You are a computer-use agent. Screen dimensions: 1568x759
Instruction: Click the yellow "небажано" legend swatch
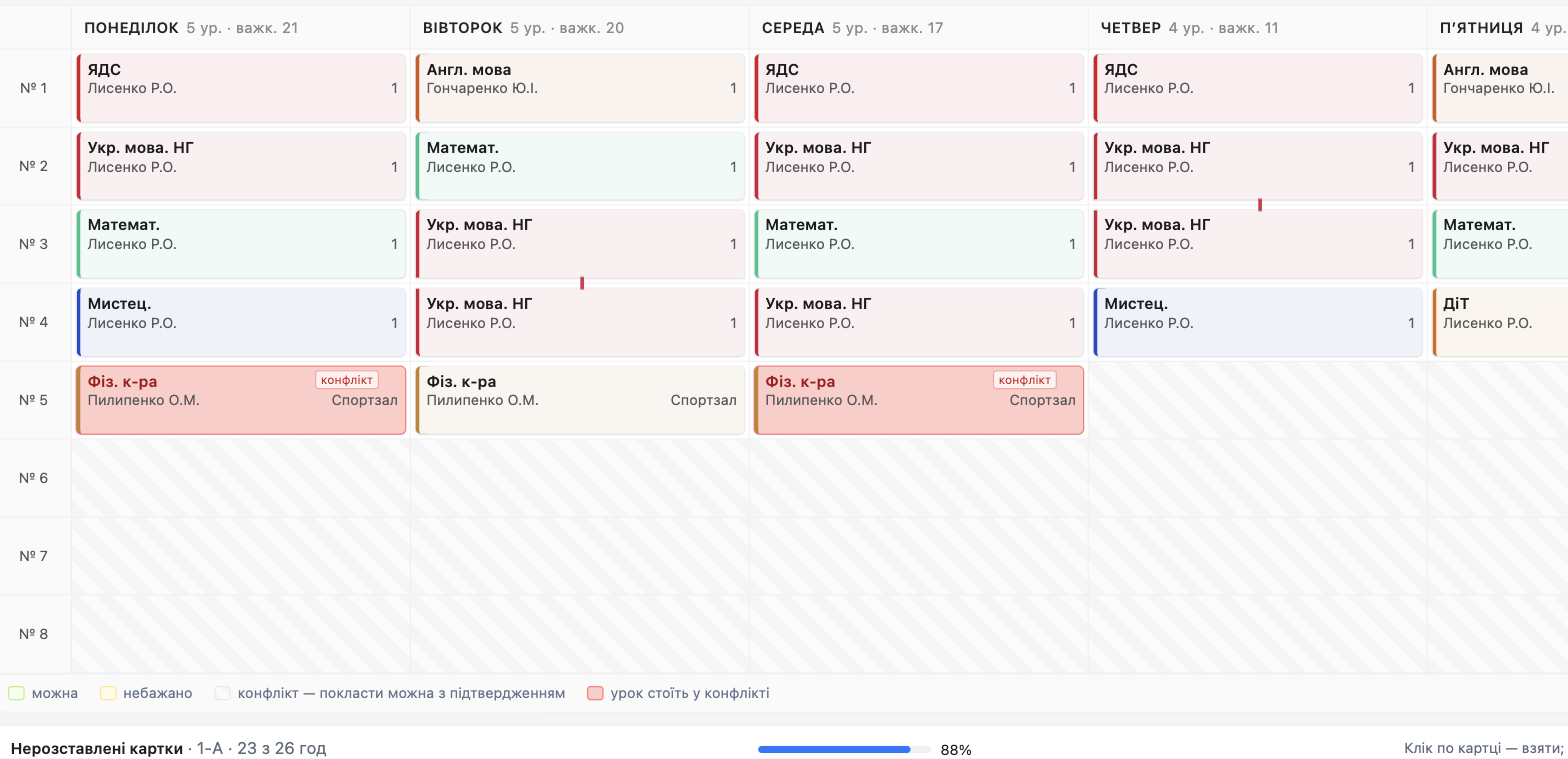(x=108, y=693)
